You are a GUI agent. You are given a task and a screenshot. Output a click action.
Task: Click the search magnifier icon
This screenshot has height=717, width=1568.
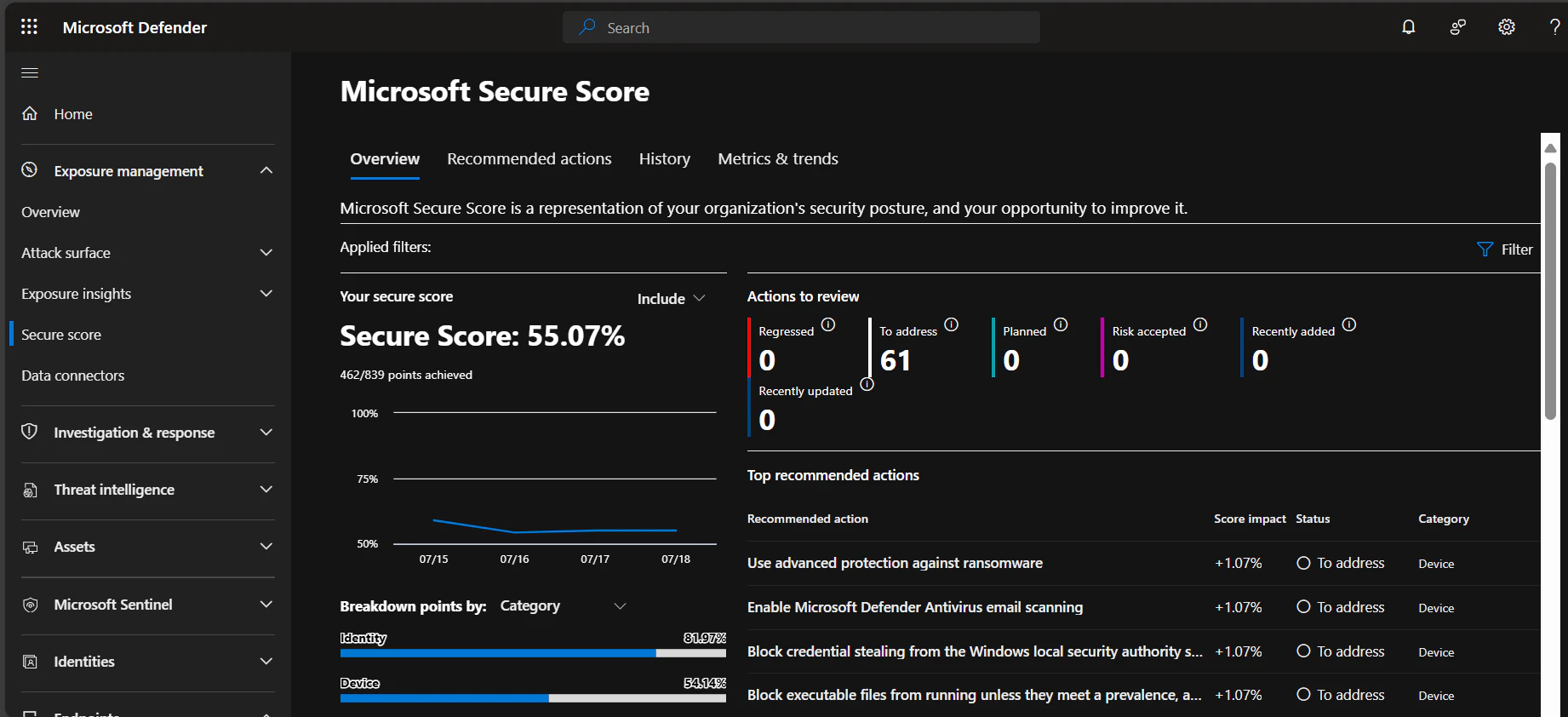587,27
